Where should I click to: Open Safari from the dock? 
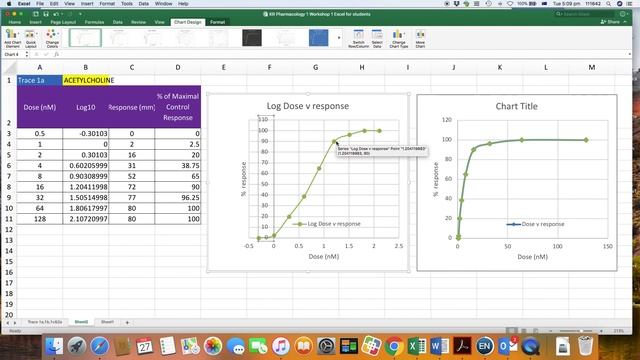[100, 346]
